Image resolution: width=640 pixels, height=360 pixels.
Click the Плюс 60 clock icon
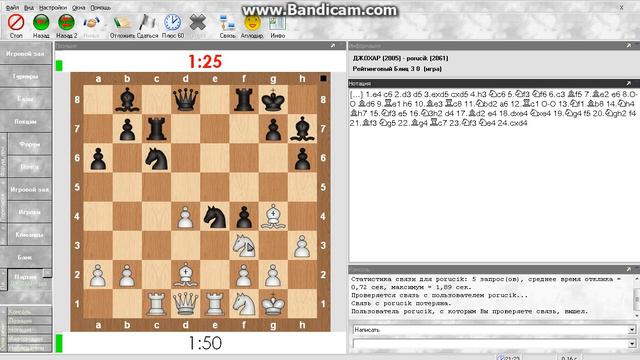pyautogui.click(x=173, y=22)
